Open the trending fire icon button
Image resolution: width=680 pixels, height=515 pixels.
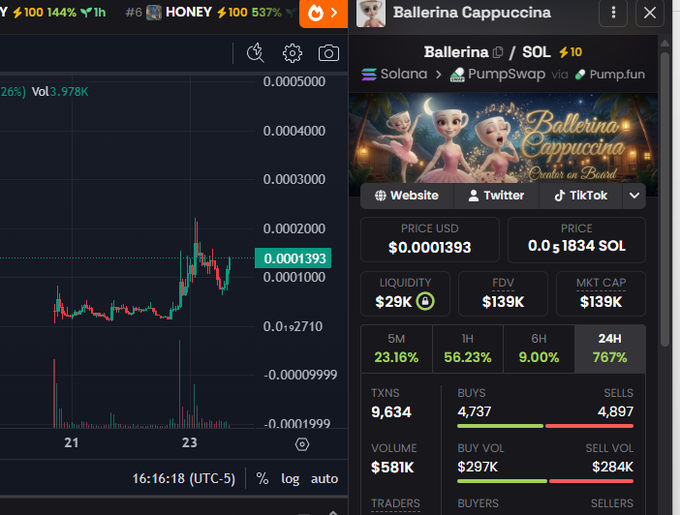(x=323, y=13)
